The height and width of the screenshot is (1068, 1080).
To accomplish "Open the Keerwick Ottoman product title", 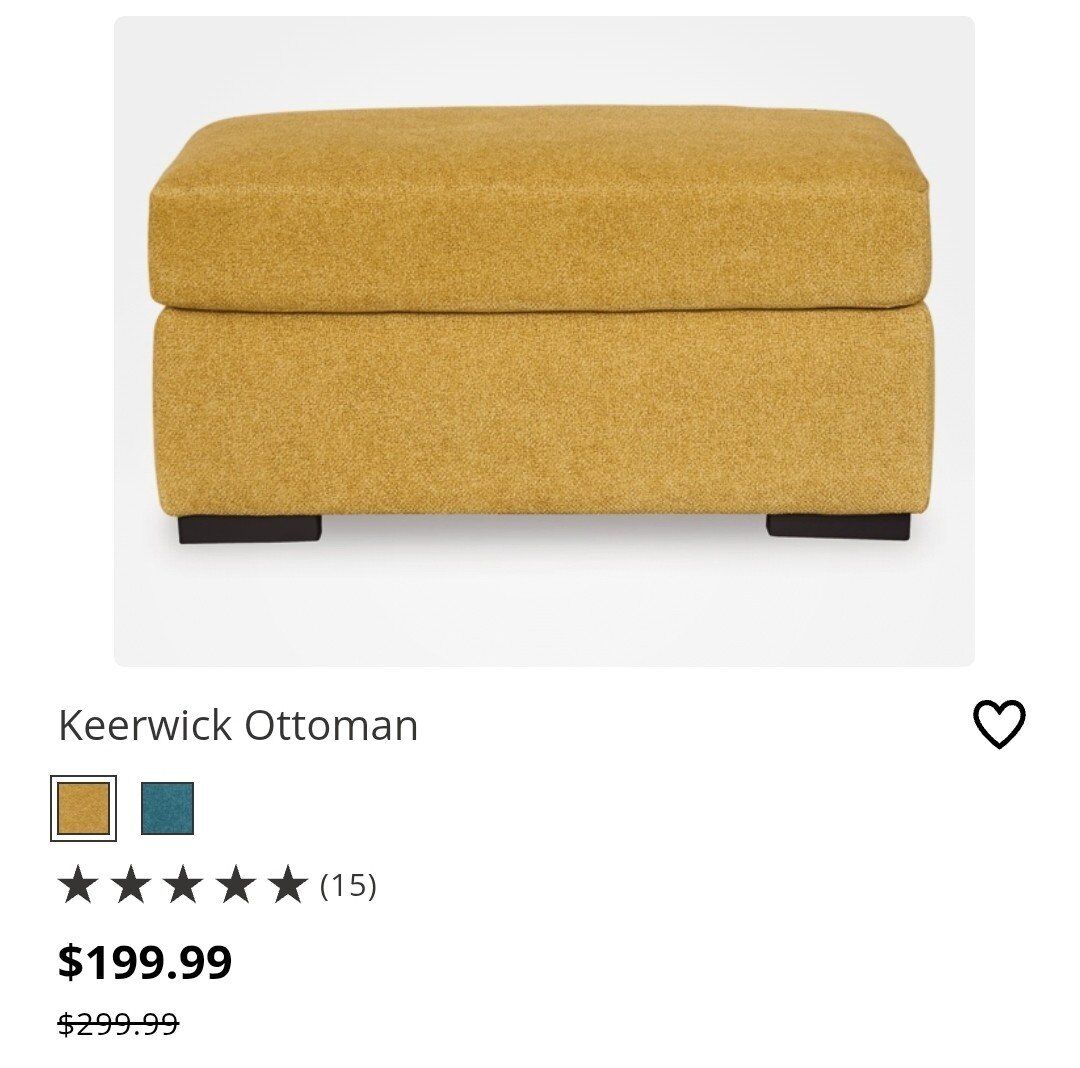I will [238, 725].
